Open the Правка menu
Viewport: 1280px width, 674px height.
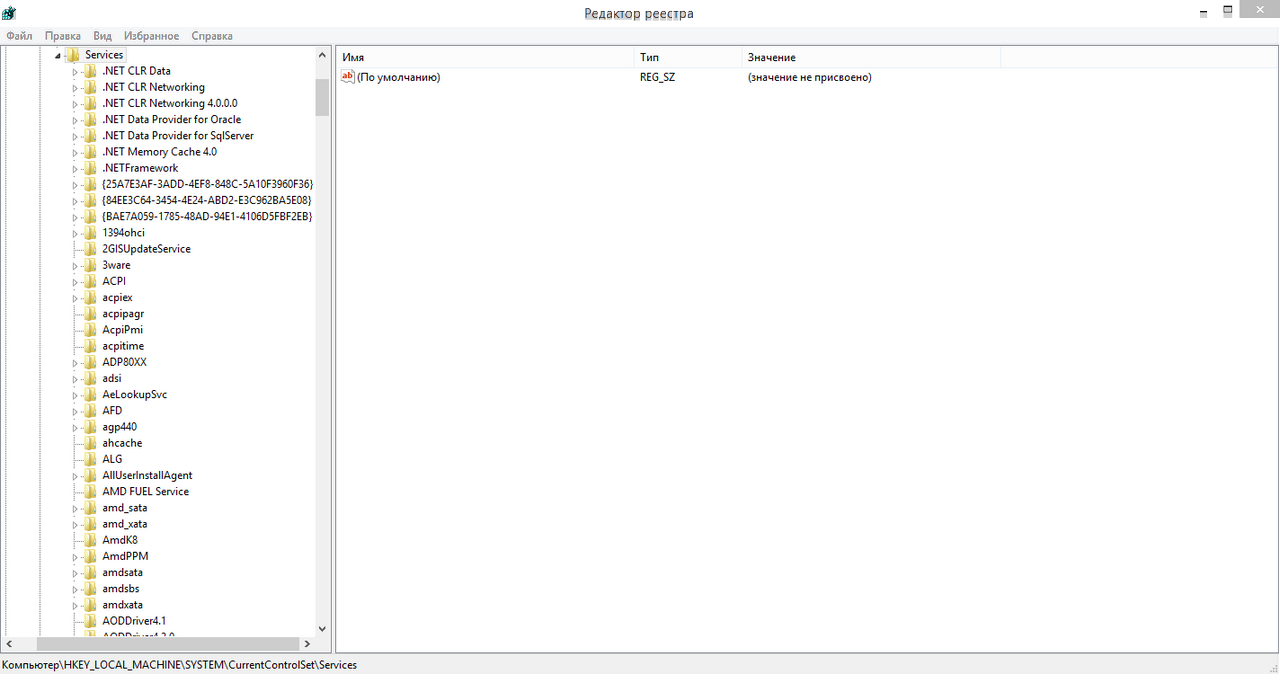(63, 36)
